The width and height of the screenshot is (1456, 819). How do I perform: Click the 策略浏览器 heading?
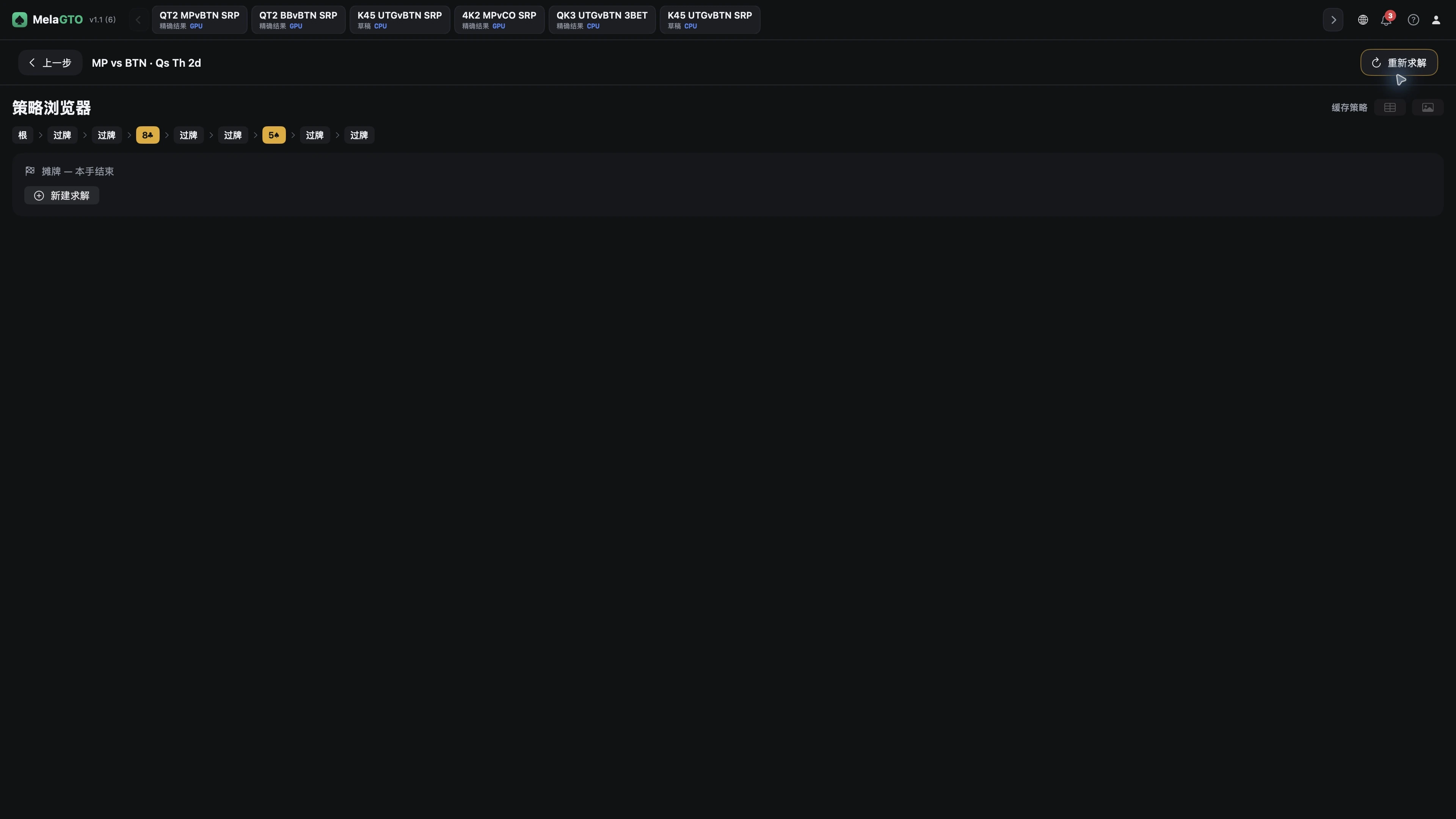coord(52,108)
